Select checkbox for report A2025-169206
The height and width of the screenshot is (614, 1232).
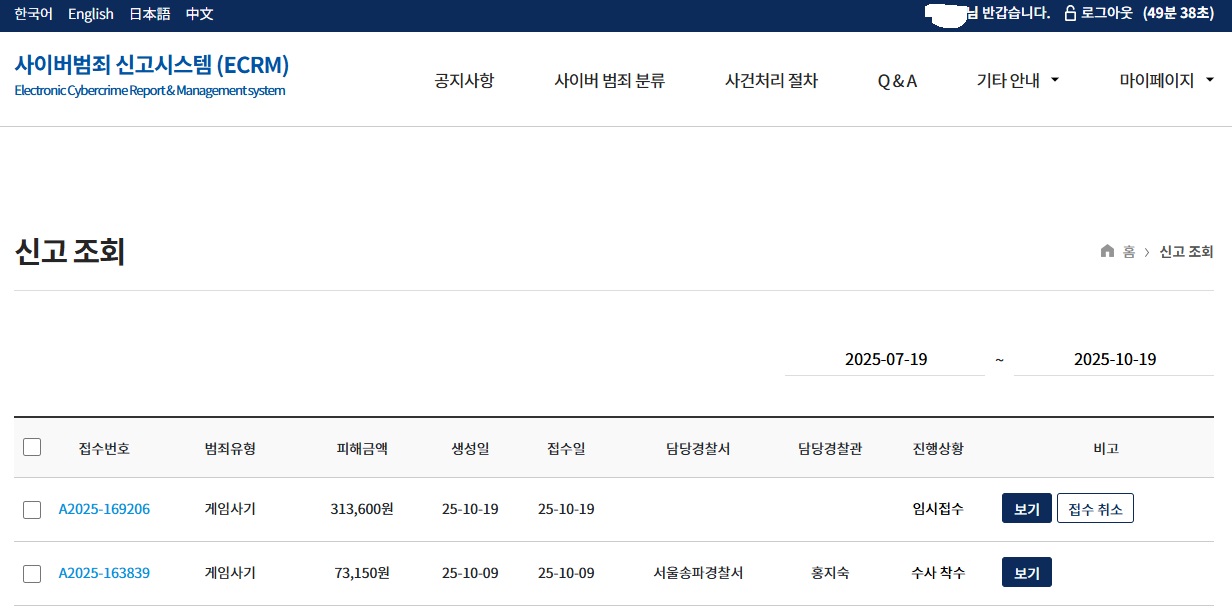pyautogui.click(x=32, y=509)
